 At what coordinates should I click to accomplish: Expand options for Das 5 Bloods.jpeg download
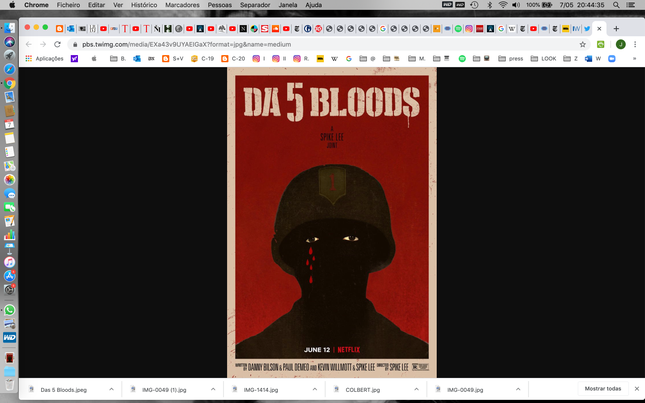point(111,389)
